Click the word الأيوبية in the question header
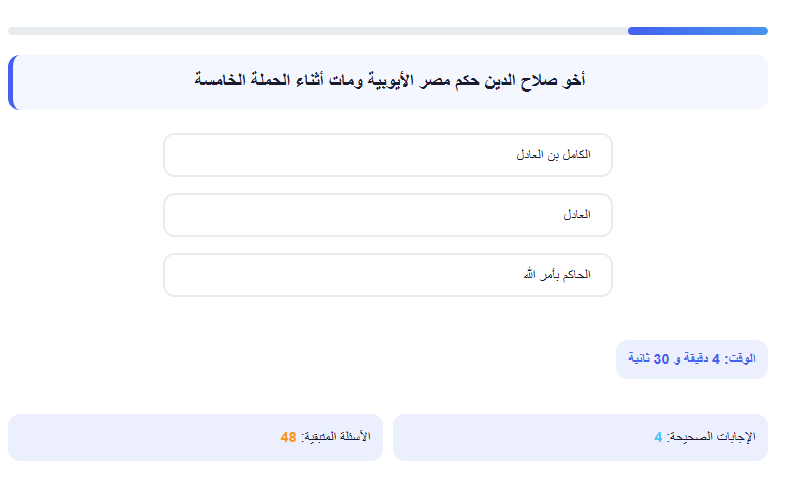785x481 pixels. tap(390, 80)
